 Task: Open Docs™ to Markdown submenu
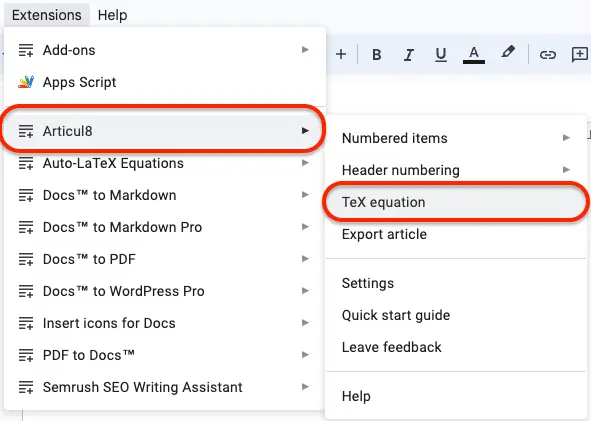[164, 195]
